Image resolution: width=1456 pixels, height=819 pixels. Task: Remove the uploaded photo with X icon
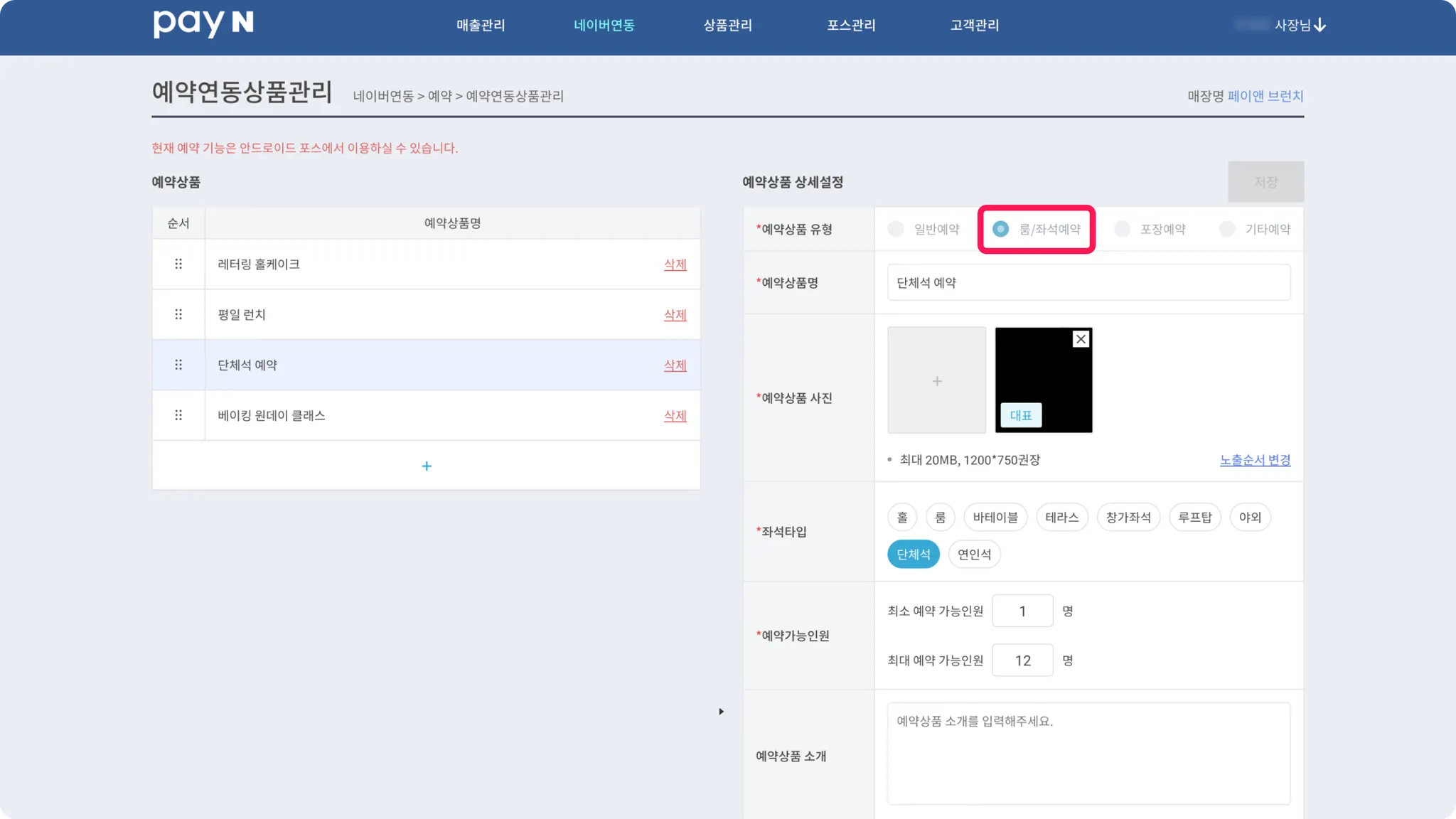click(1081, 339)
